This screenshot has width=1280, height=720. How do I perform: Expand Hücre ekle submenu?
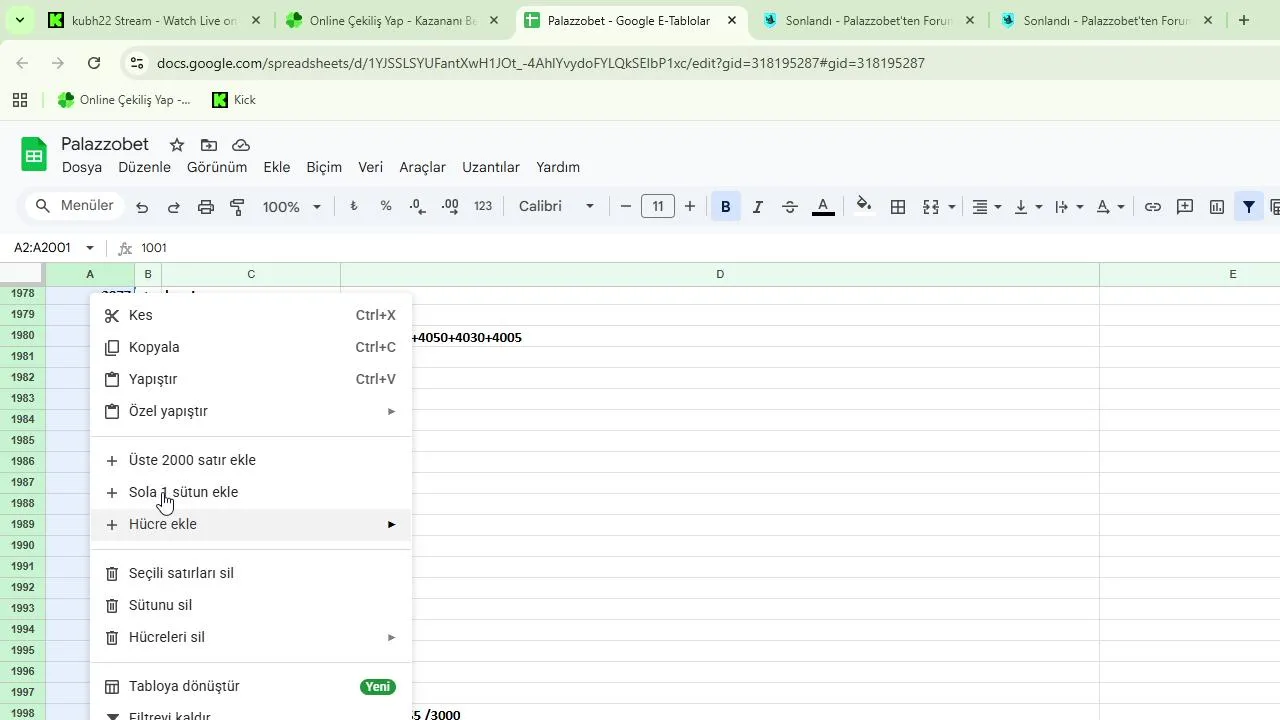[251, 524]
